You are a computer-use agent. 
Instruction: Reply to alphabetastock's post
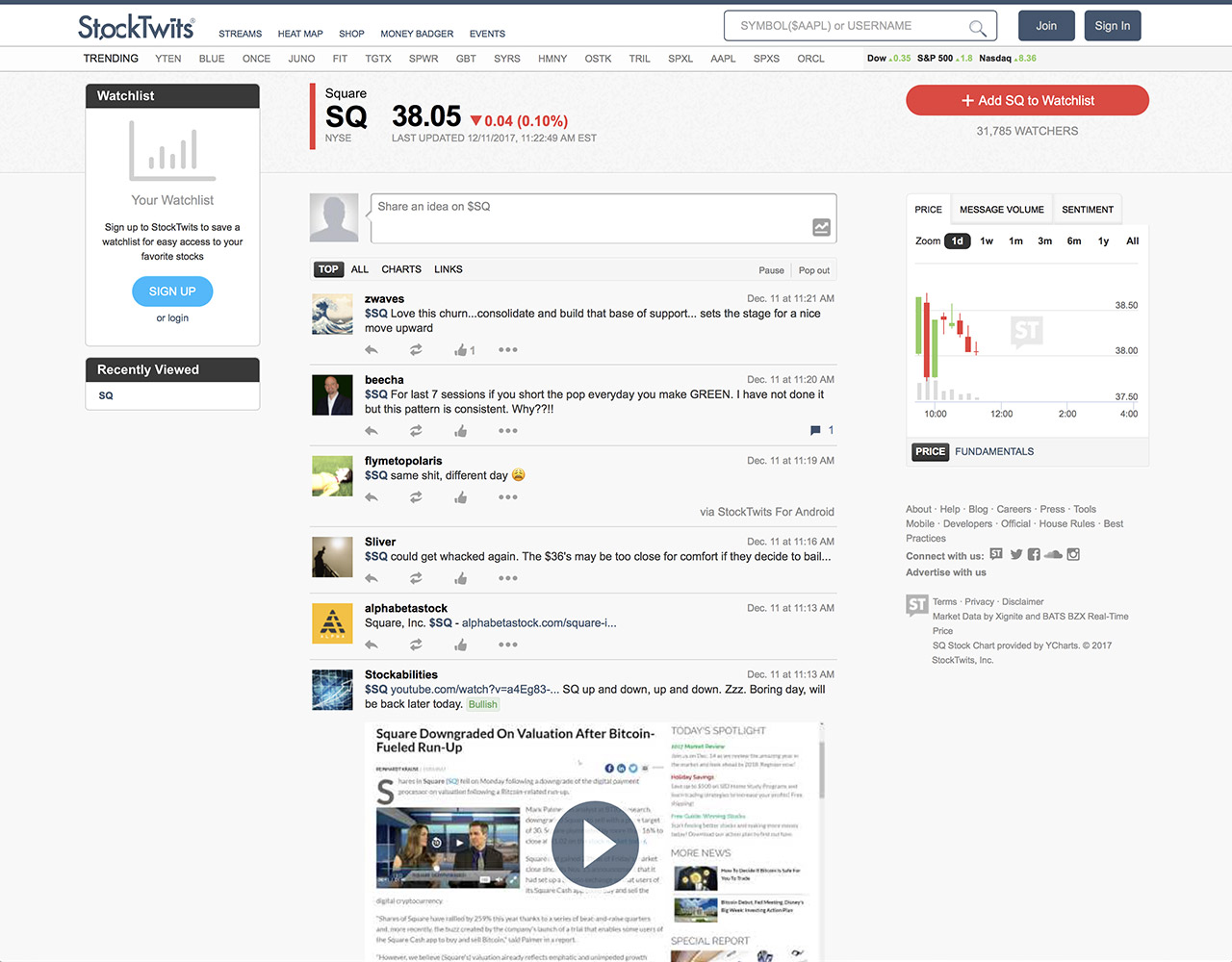(x=372, y=645)
